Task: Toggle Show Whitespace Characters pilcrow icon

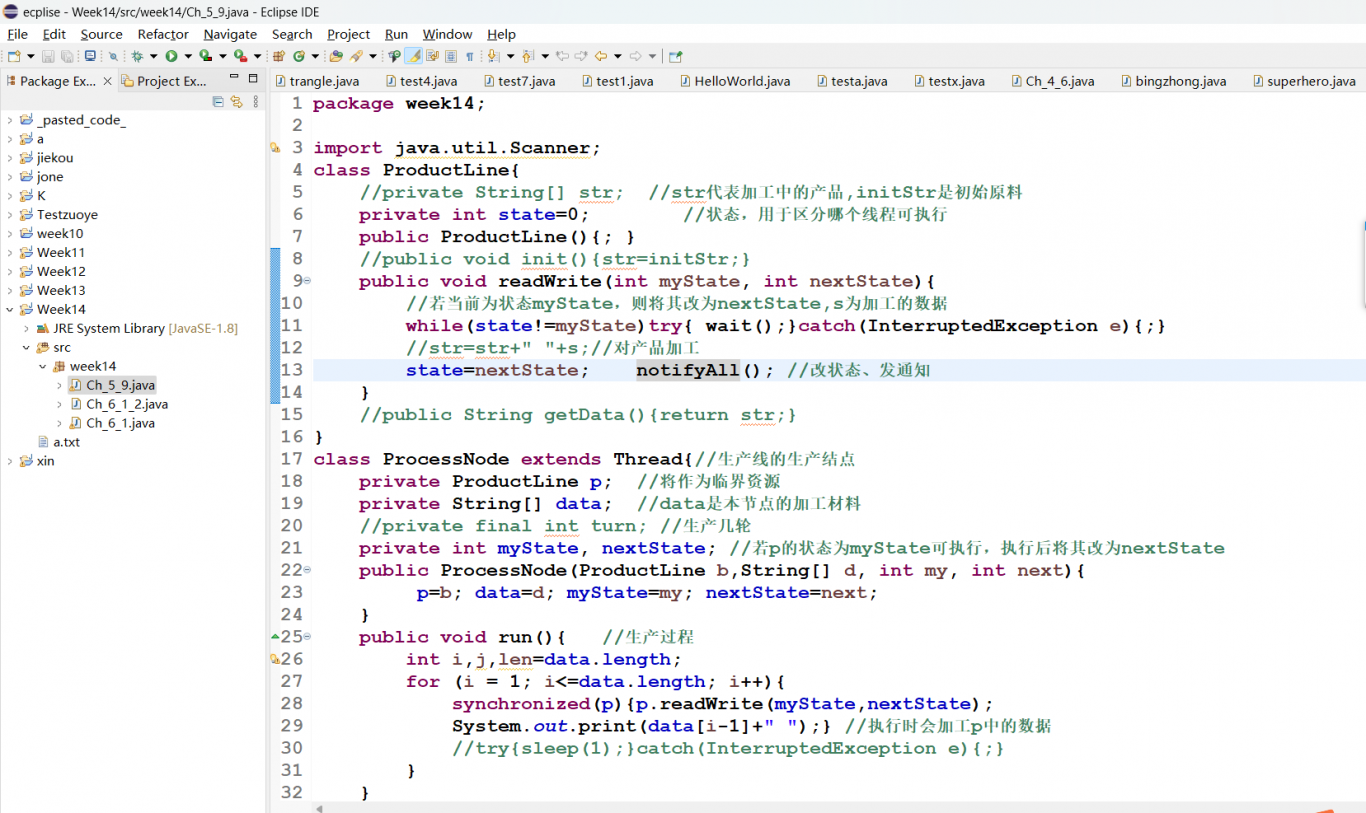Action: [x=470, y=56]
